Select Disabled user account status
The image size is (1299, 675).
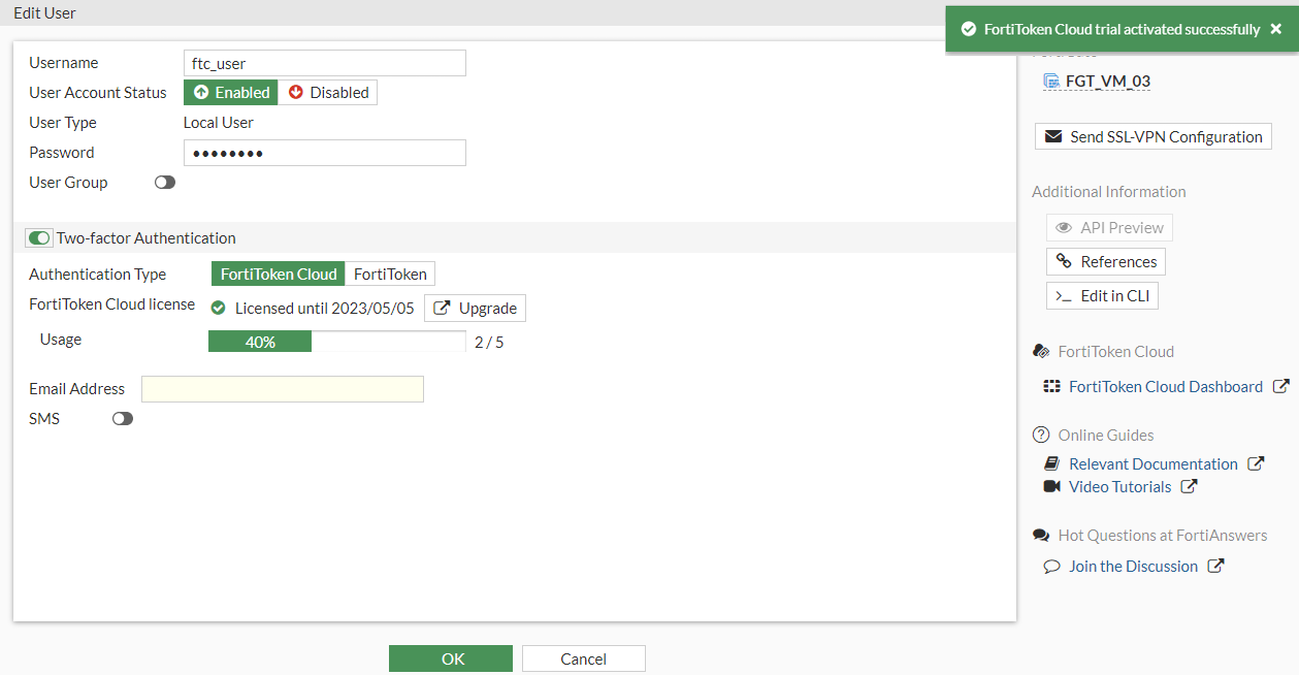click(x=328, y=92)
